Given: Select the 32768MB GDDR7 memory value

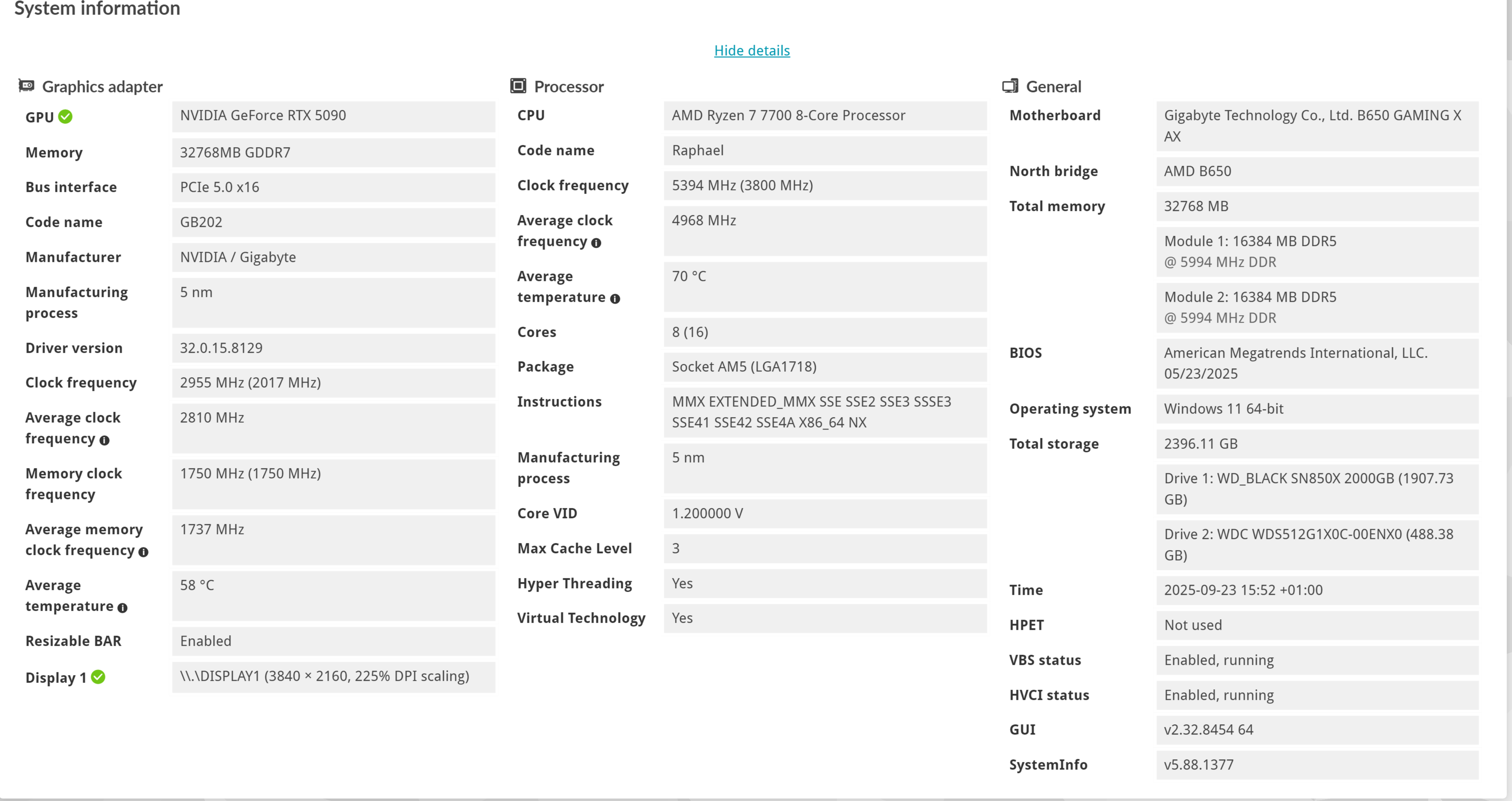Looking at the screenshot, I should pos(333,152).
